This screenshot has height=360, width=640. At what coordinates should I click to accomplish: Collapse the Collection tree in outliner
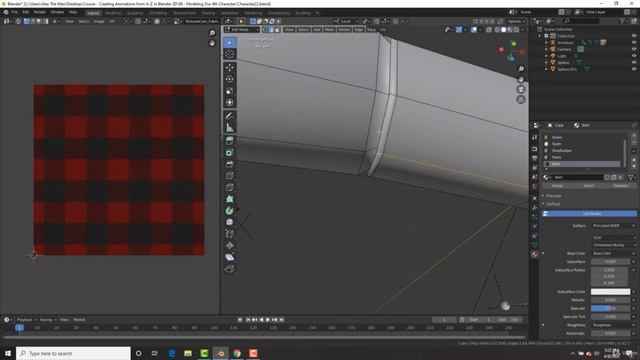tap(540, 36)
